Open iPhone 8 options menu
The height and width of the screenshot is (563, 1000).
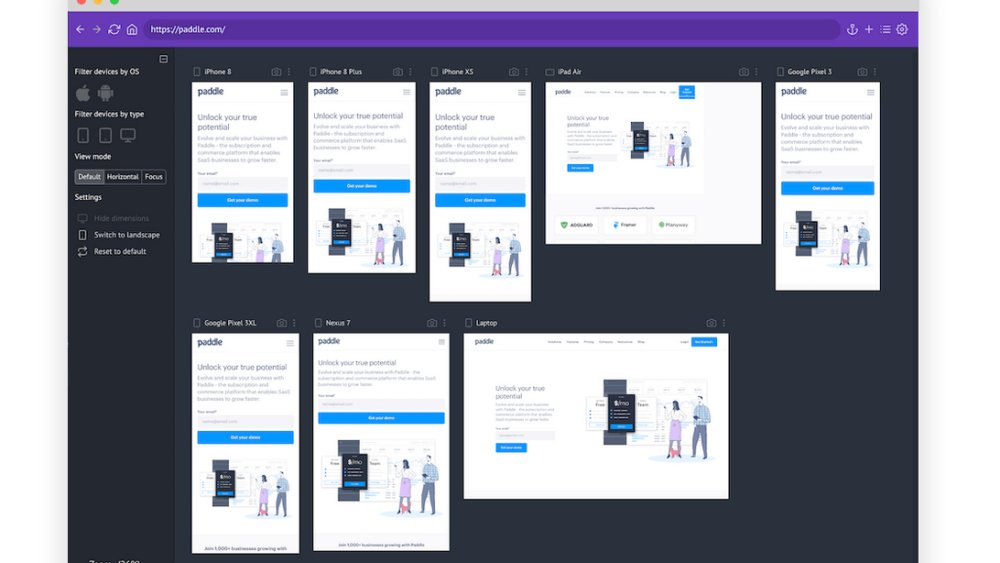pos(289,72)
